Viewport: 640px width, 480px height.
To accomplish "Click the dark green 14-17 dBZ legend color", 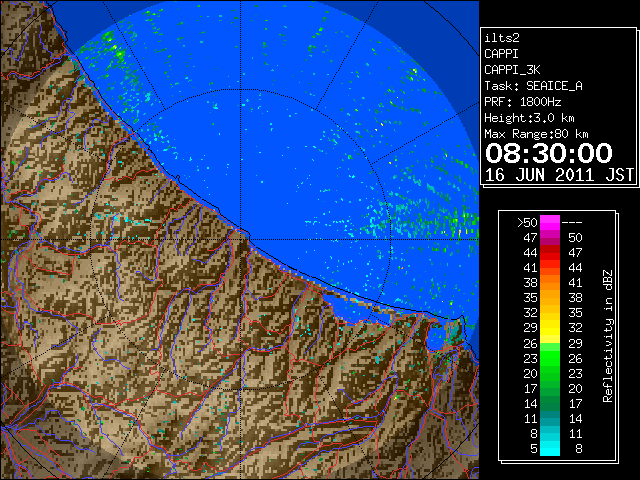I will 550,403.
